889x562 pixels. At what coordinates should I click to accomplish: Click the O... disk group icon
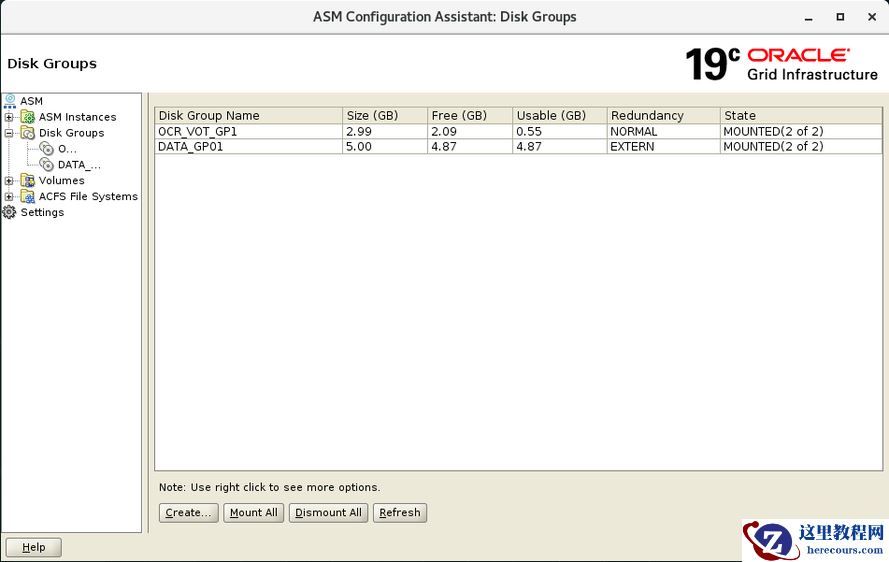[x=47, y=149]
